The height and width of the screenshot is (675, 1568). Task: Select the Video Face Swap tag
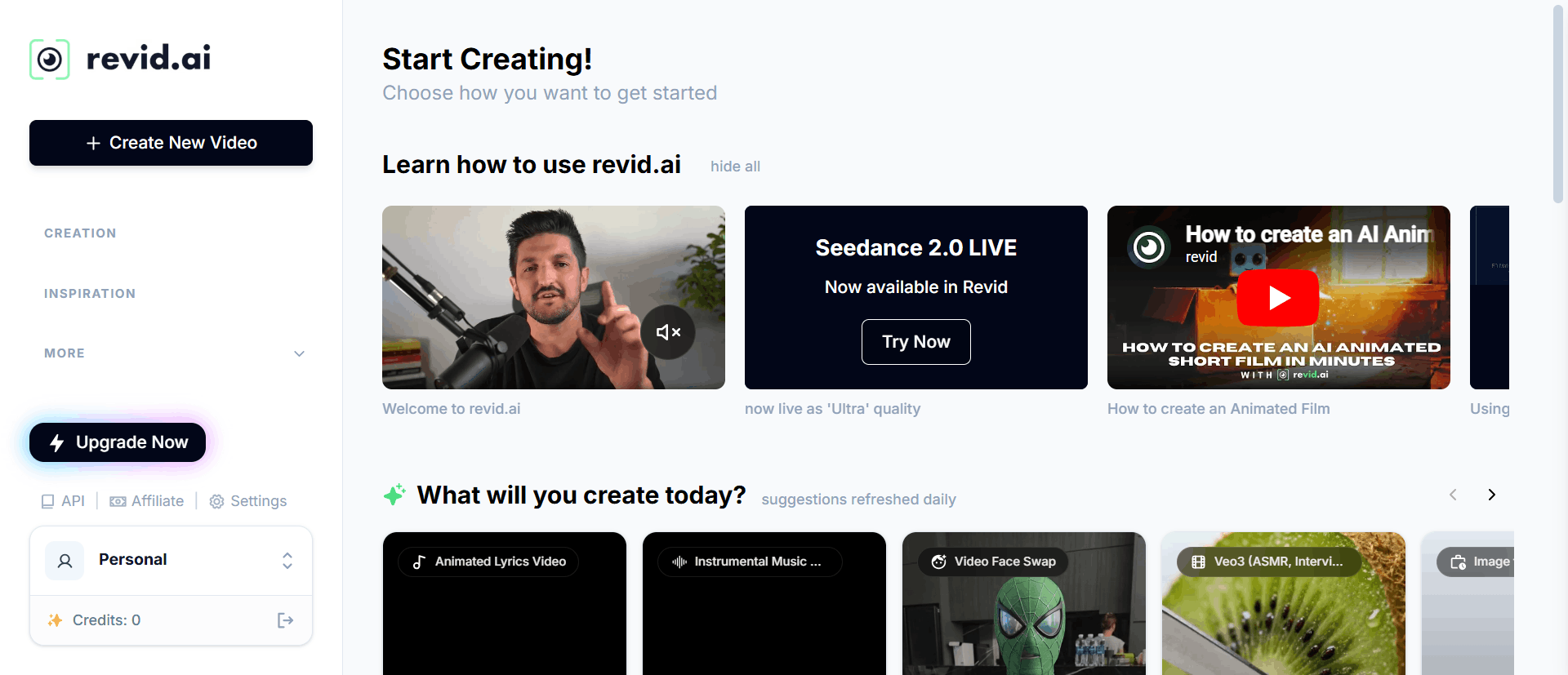click(x=993, y=562)
